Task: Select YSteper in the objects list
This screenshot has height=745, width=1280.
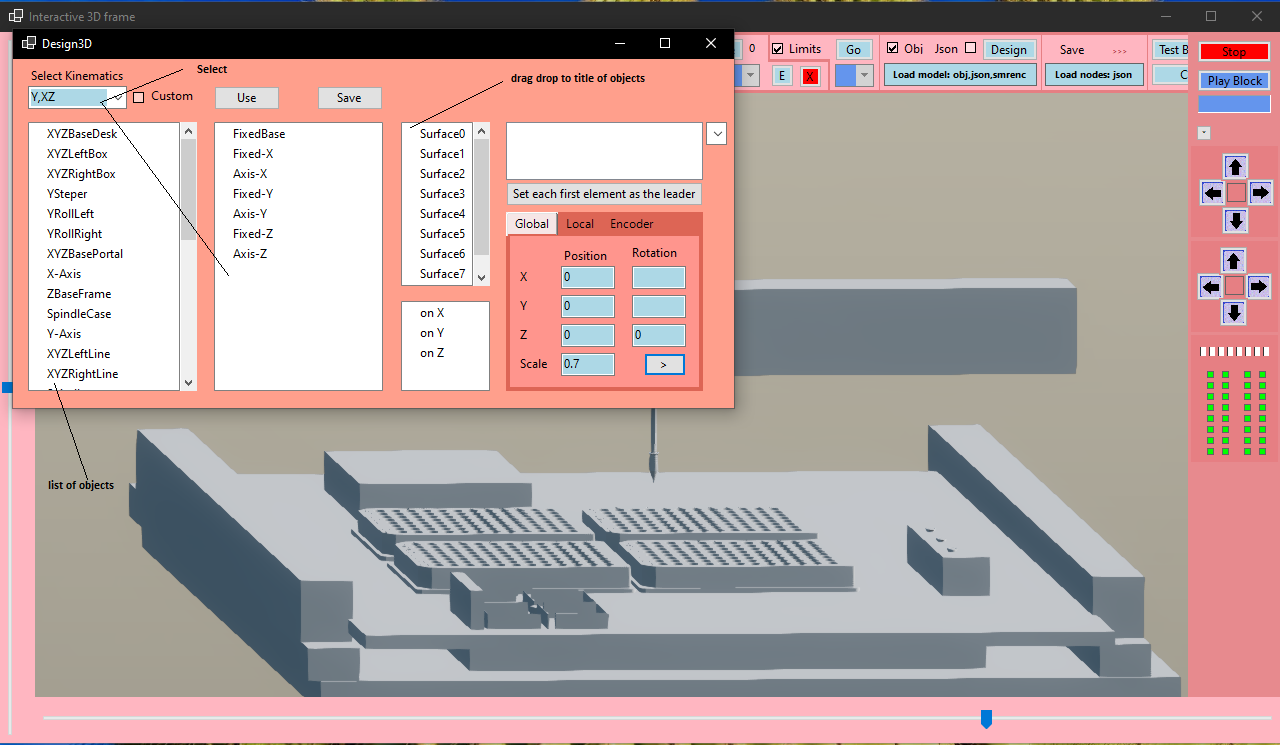Action: point(67,194)
